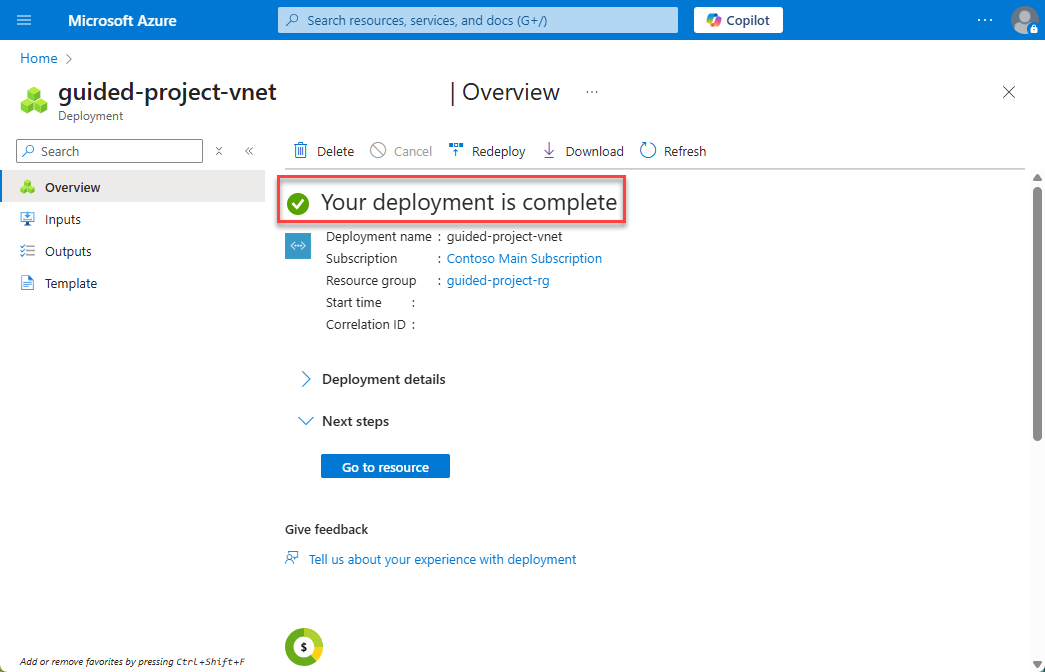Click the vertical scrollbar thumb
The height and width of the screenshot is (672, 1045).
pyautogui.click(x=1037, y=313)
